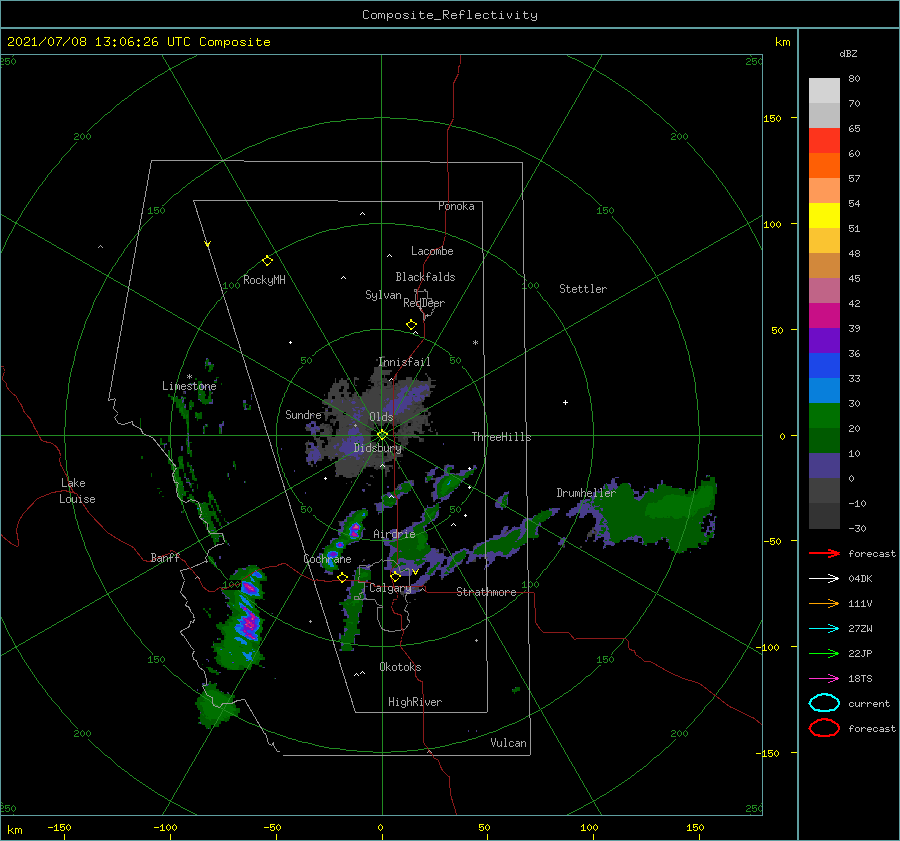Click the ThreeHills label
This screenshot has height=841, width=900.
[502, 437]
